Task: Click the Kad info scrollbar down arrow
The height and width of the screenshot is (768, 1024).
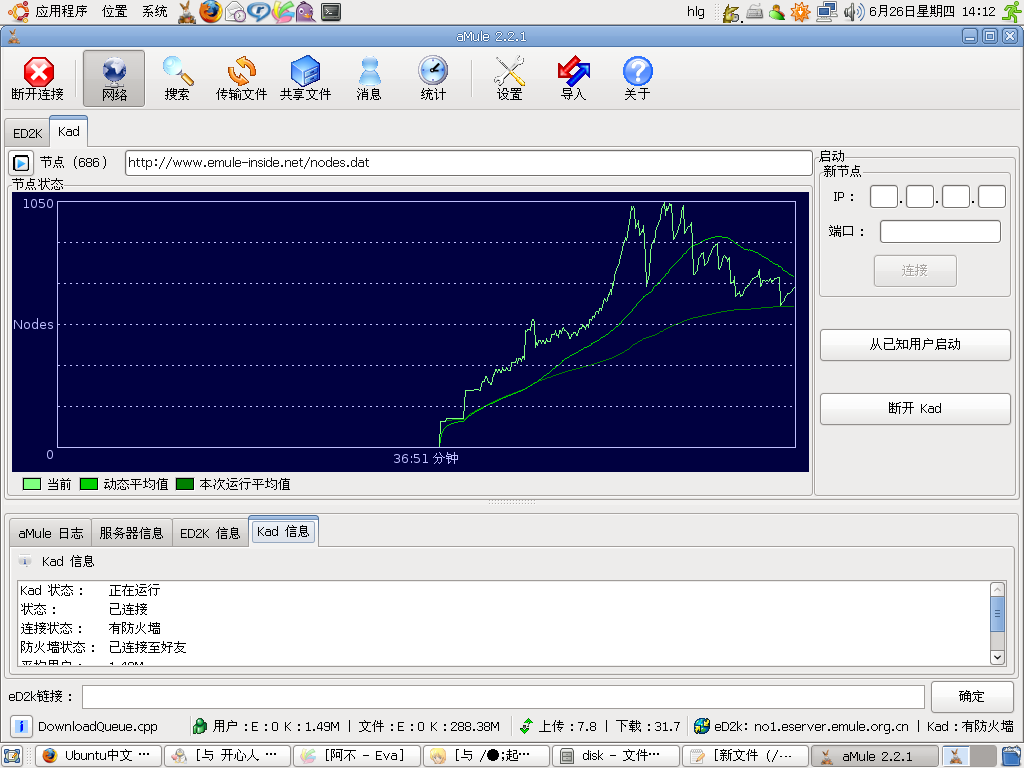Action: [997, 658]
